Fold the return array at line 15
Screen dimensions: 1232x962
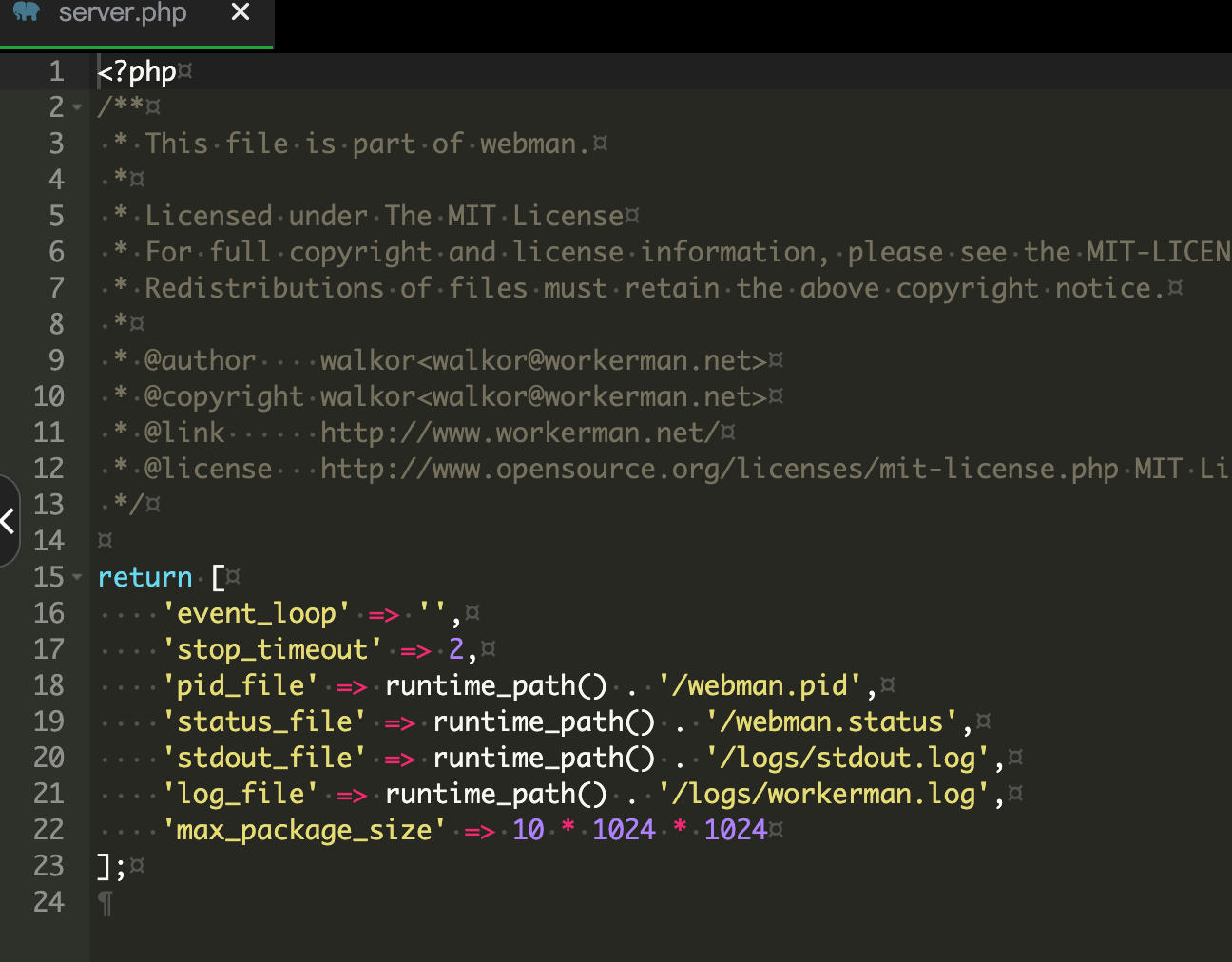click(77, 577)
